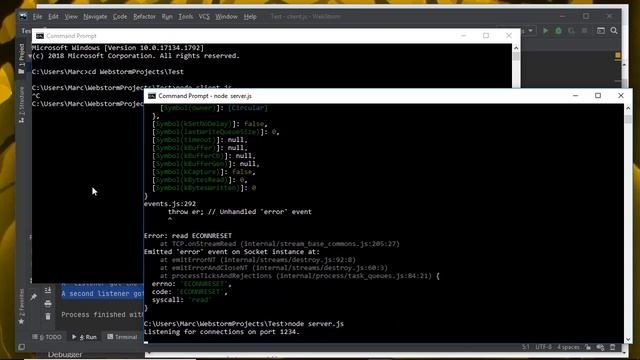Click the inspections profile status bar icon
This screenshot has width=640, height=360.
click(600, 347)
